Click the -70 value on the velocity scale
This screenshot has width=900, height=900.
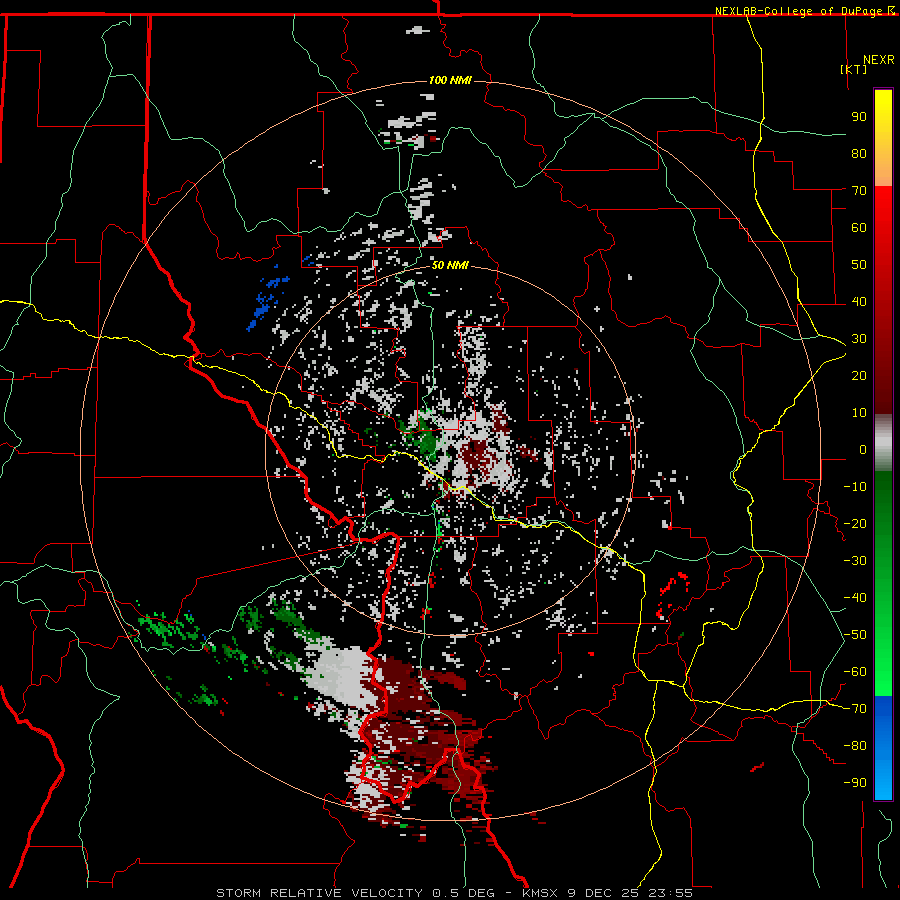[855, 709]
